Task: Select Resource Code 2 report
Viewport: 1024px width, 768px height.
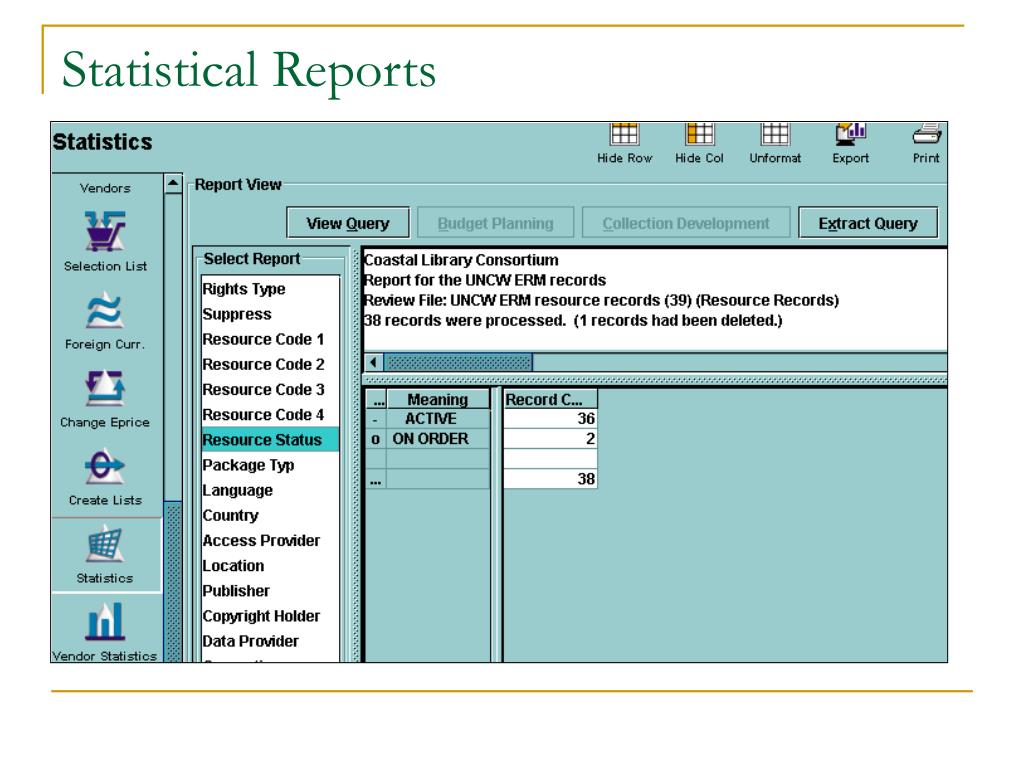Action: click(270, 364)
